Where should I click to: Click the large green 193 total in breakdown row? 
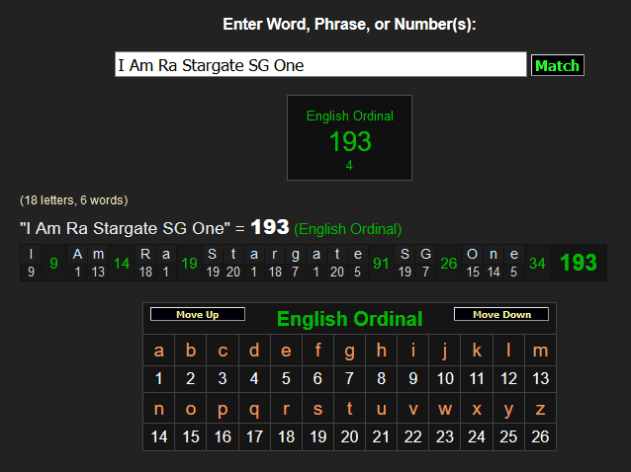(x=578, y=263)
